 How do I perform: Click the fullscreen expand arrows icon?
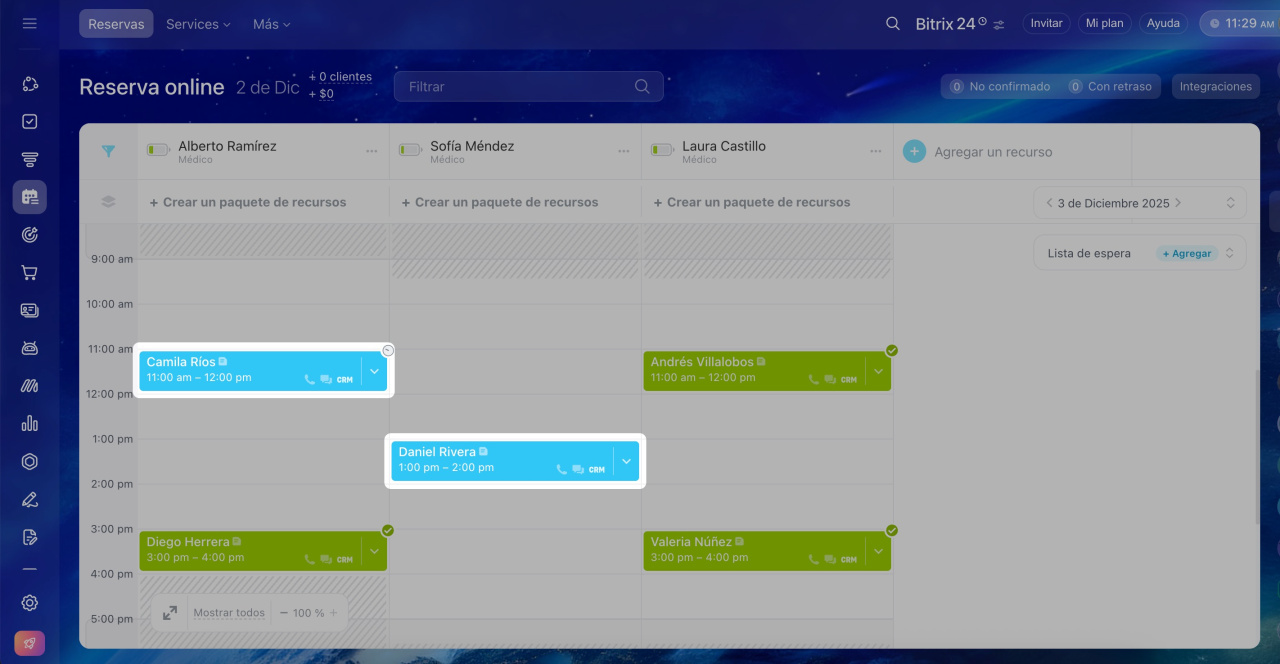point(170,613)
